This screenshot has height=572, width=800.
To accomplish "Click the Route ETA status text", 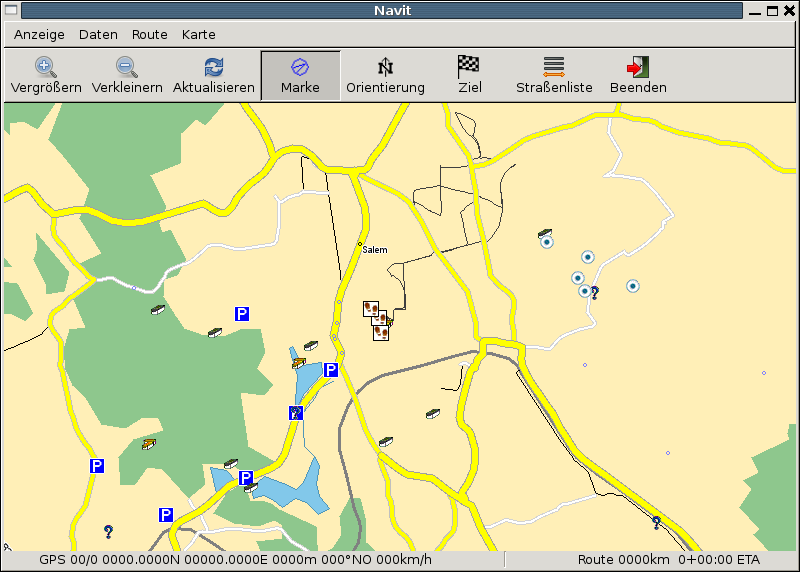I will pyautogui.click(x=668, y=560).
